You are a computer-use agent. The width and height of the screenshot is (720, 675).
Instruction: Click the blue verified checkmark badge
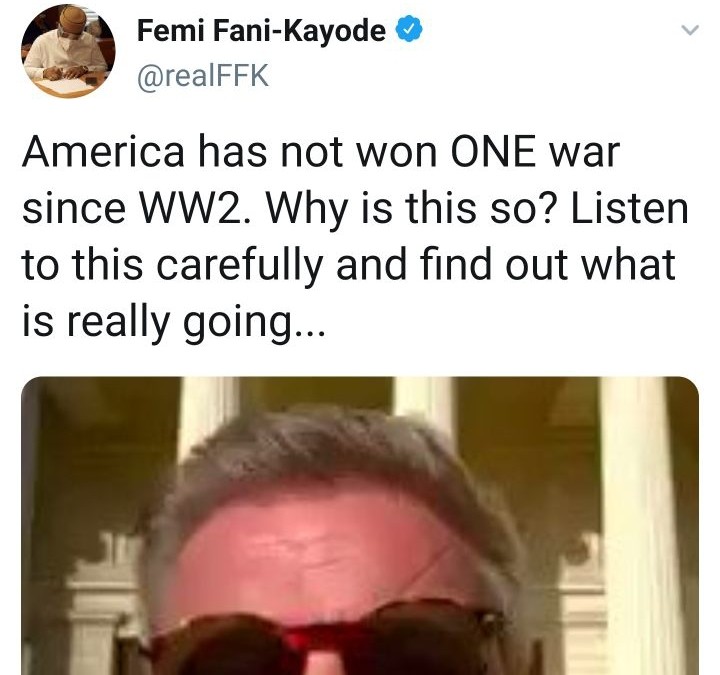[409, 31]
